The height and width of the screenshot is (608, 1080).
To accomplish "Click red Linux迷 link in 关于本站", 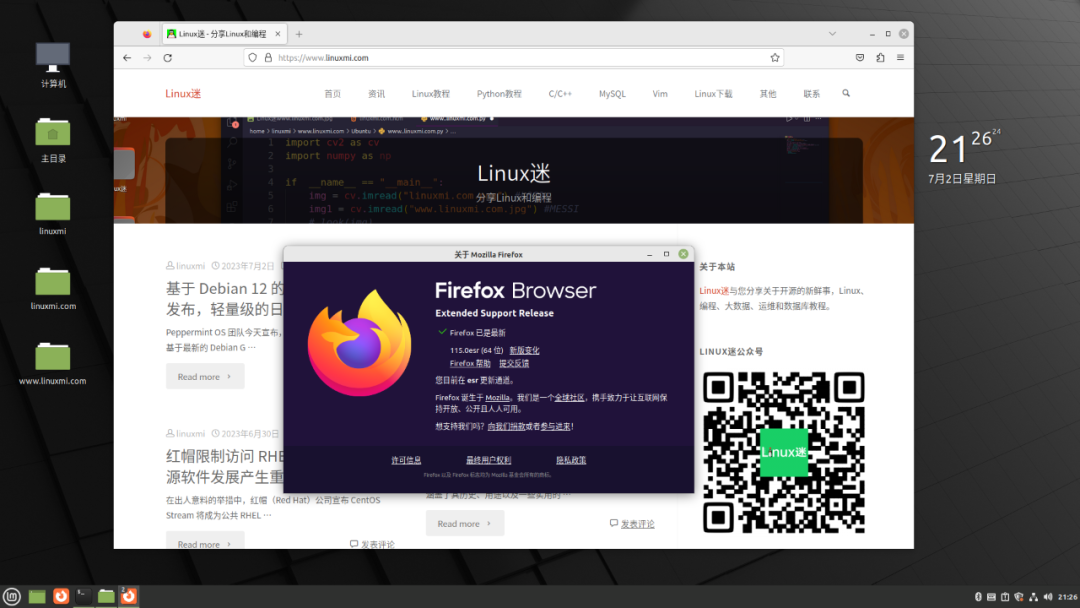I will [714, 291].
